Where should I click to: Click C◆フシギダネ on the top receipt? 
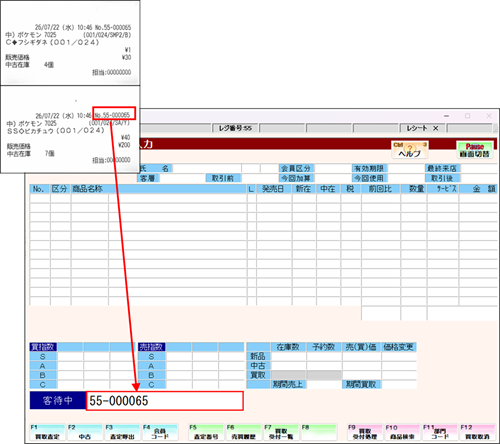52,43
